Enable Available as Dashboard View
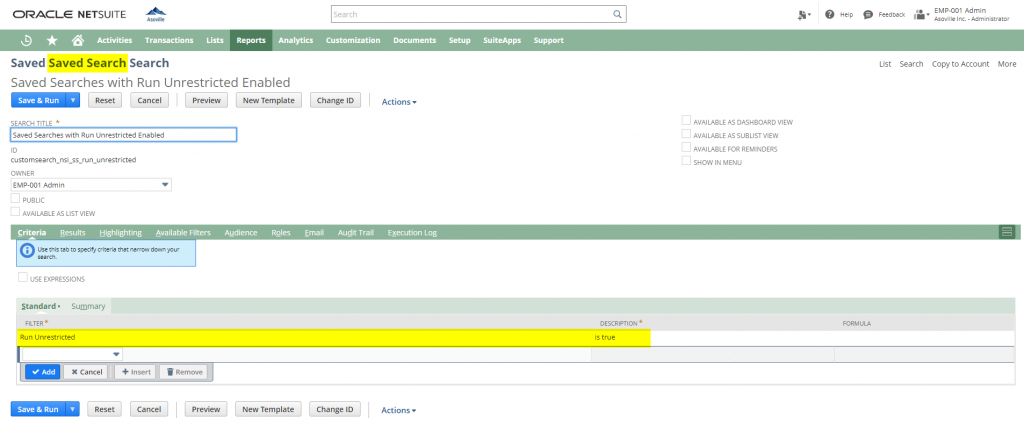The width and height of the screenshot is (1024, 425). [686, 120]
